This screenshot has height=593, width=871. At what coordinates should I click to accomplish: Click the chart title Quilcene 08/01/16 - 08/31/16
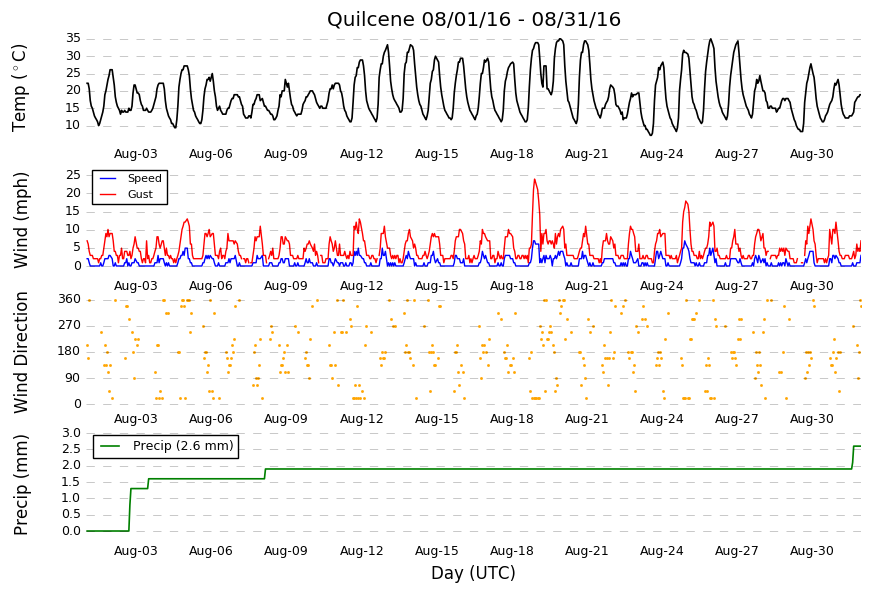pyautogui.click(x=473, y=19)
